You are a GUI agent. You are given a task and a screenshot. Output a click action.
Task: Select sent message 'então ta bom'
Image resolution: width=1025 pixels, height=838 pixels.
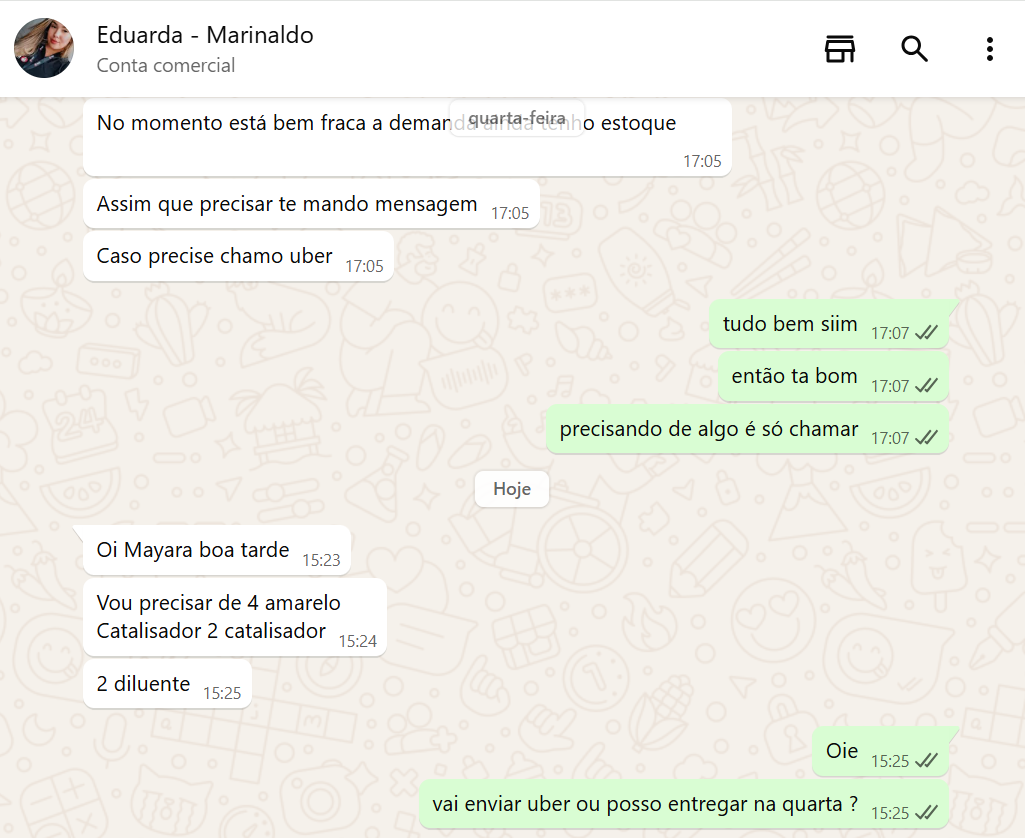(x=833, y=377)
